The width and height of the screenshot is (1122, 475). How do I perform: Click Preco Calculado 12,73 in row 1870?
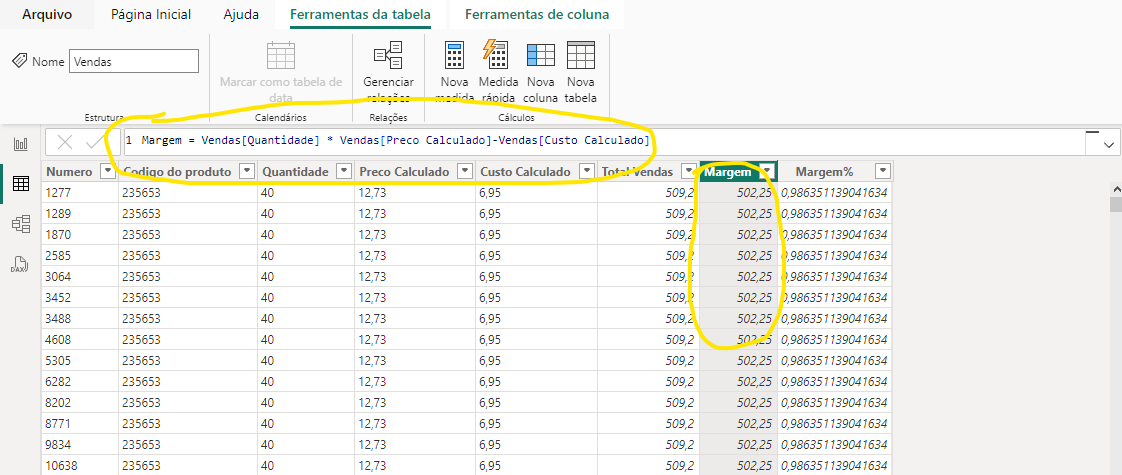coord(414,234)
